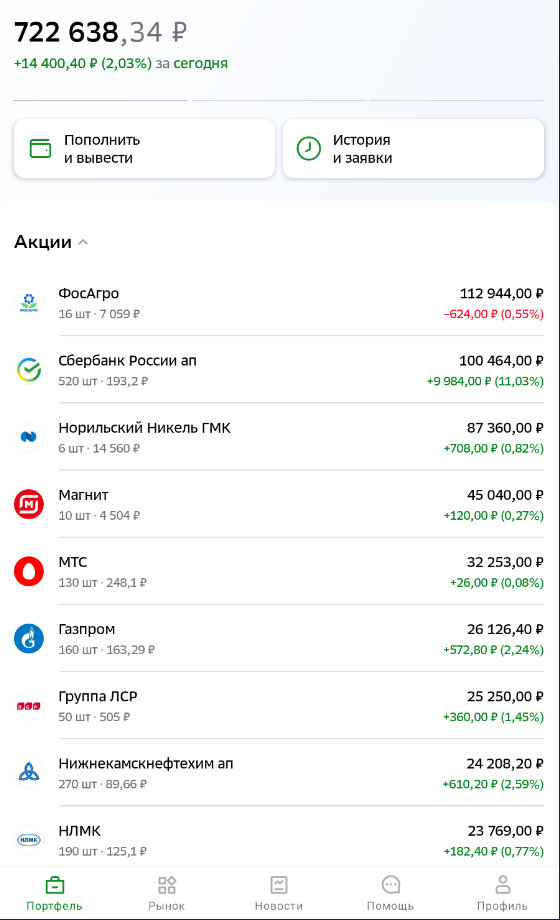Open the Группа ЛСР stock name
The image size is (560, 920).
tap(98, 696)
